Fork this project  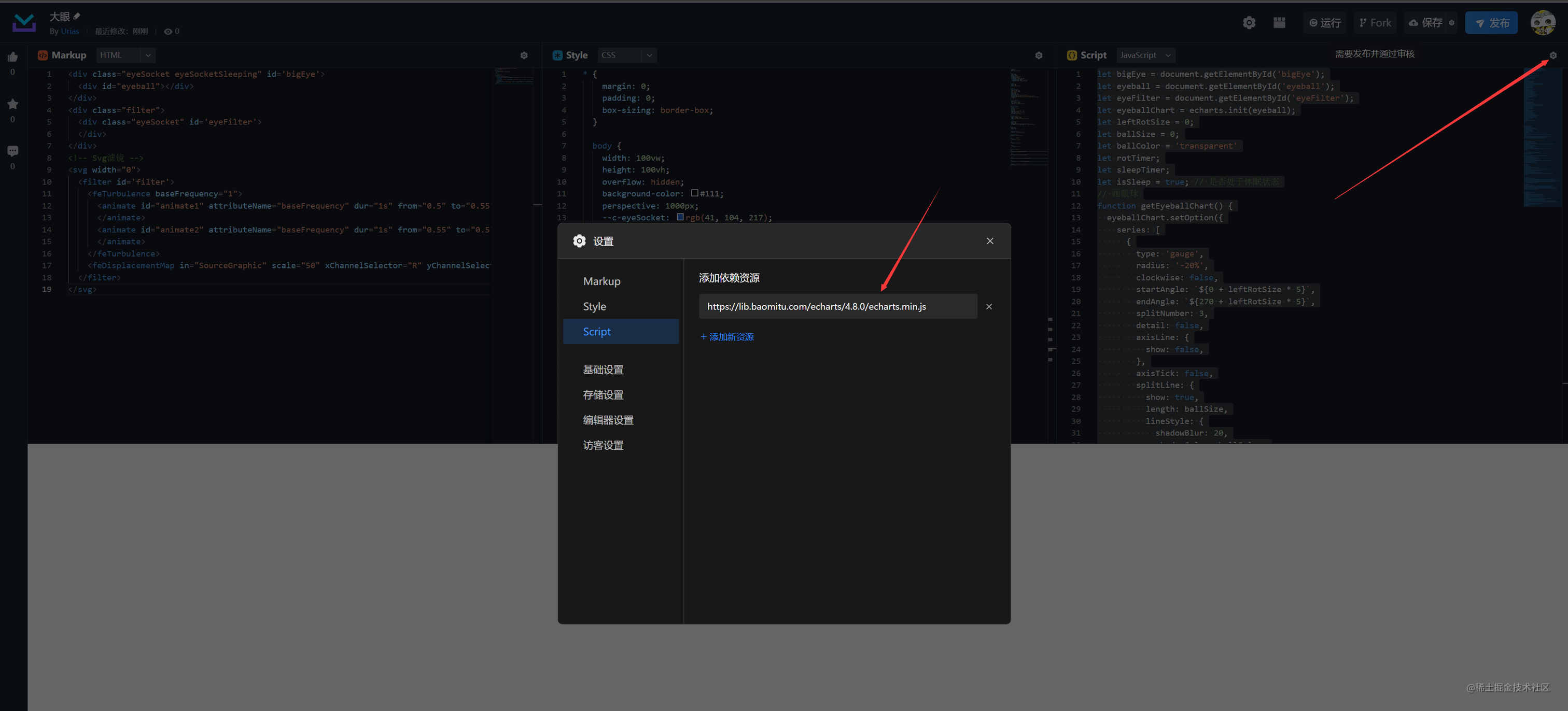1375,22
